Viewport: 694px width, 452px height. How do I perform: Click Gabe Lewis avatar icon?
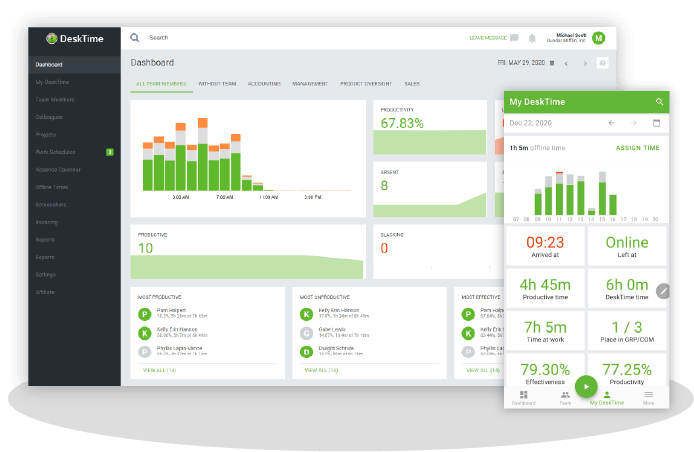(306, 333)
